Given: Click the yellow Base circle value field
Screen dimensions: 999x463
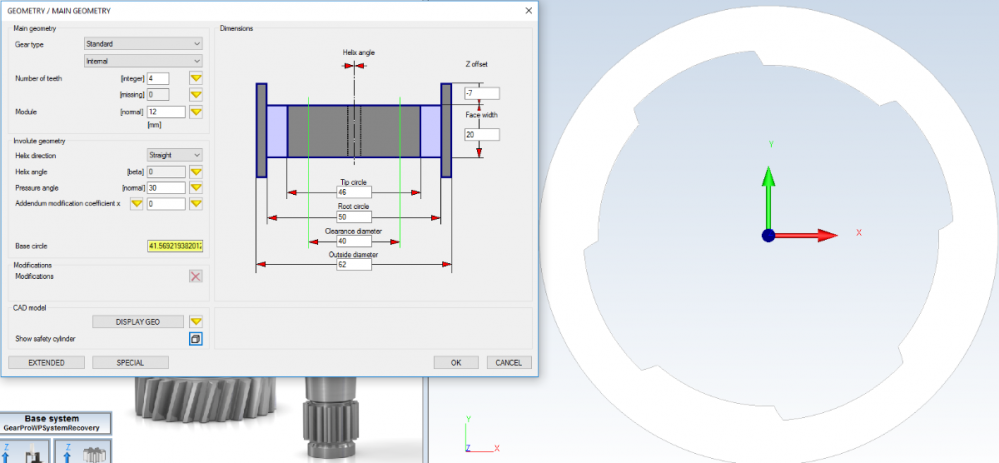Looking at the screenshot, I should tap(175, 246).
